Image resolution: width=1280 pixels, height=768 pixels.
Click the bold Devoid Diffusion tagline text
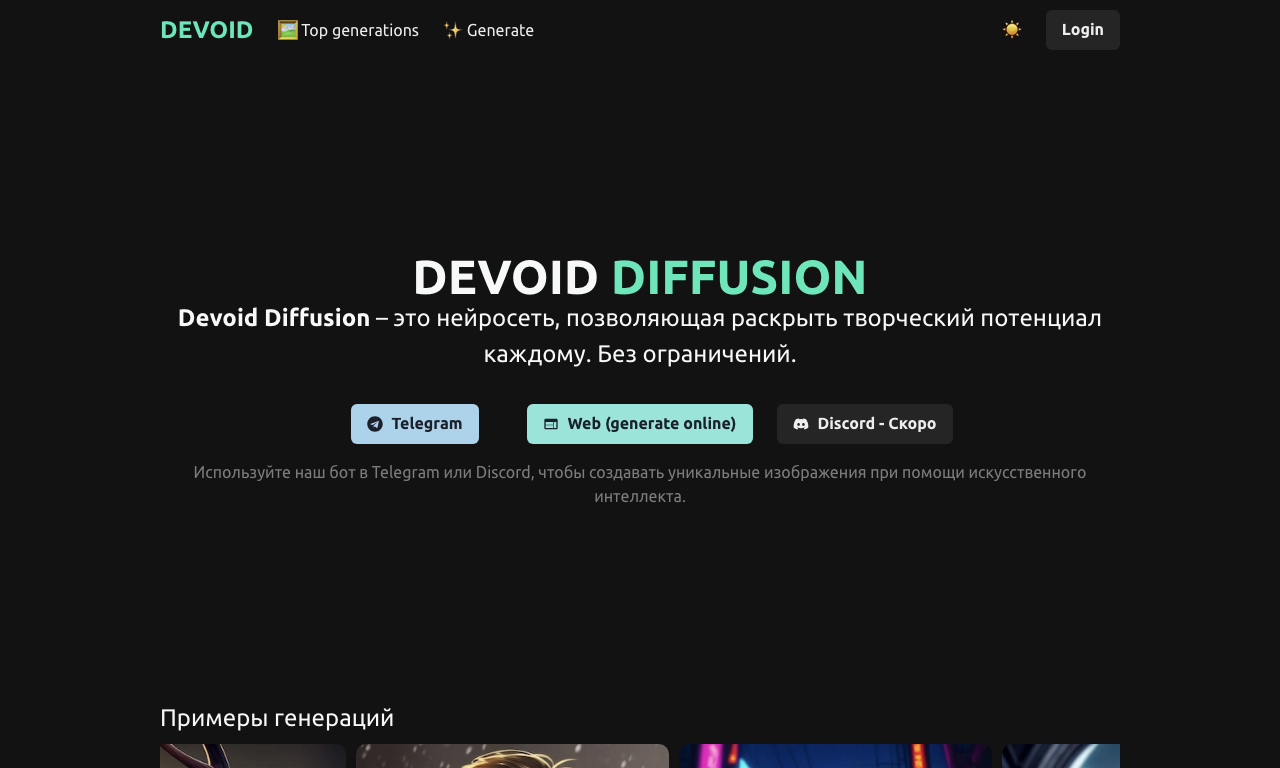tap(274, 318)
